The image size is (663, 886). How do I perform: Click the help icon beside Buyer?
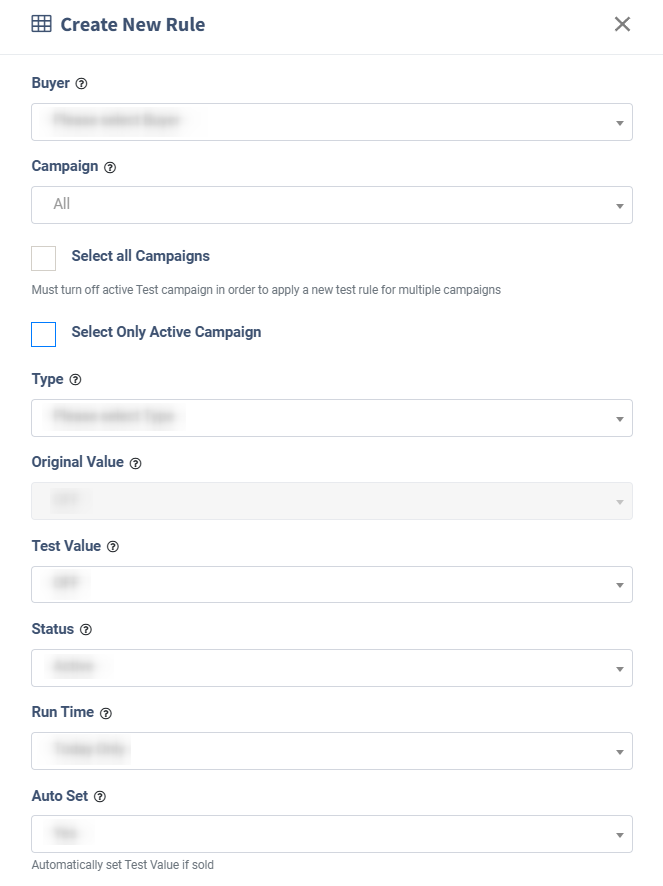(82, 84)
